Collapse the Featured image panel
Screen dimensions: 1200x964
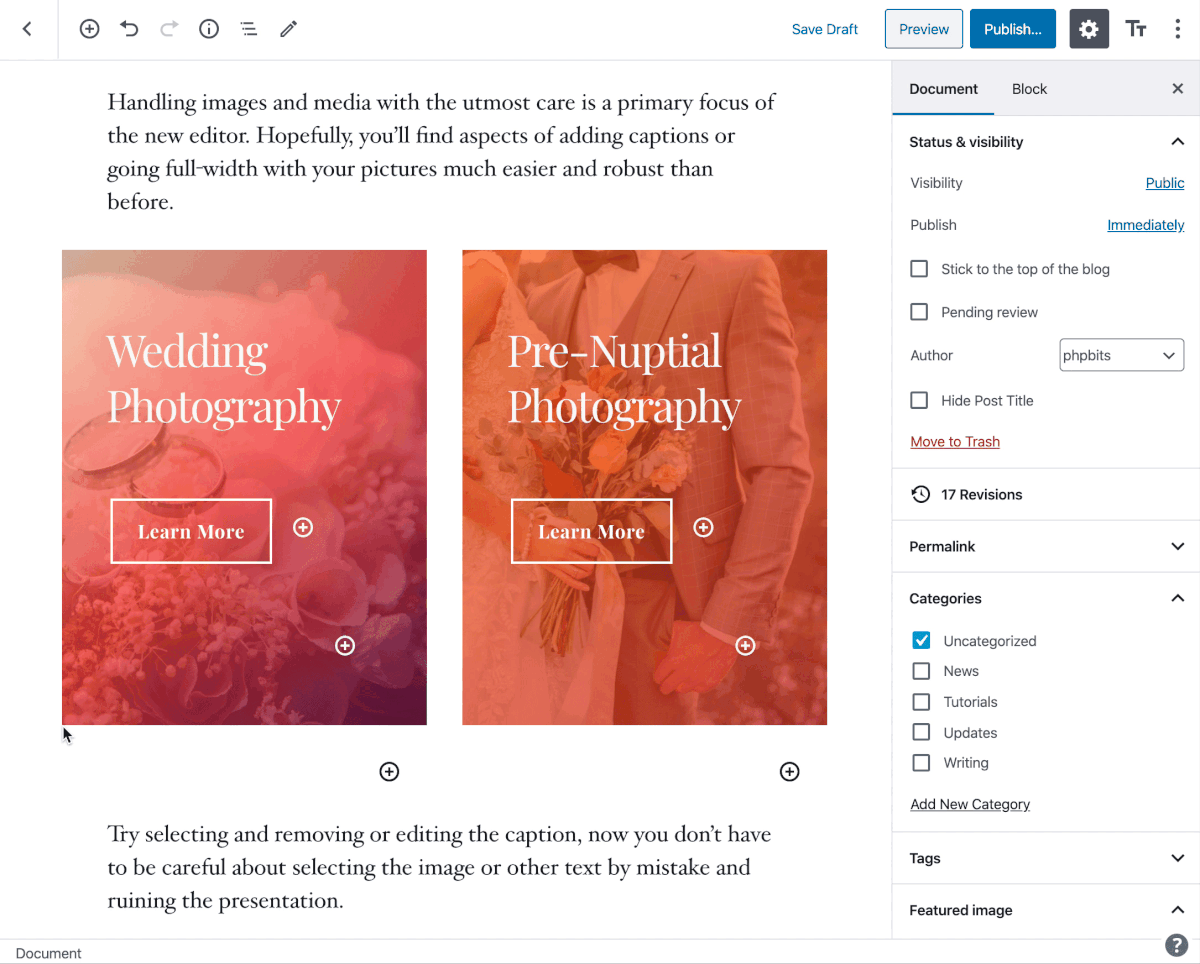(x=1046, y=910)
